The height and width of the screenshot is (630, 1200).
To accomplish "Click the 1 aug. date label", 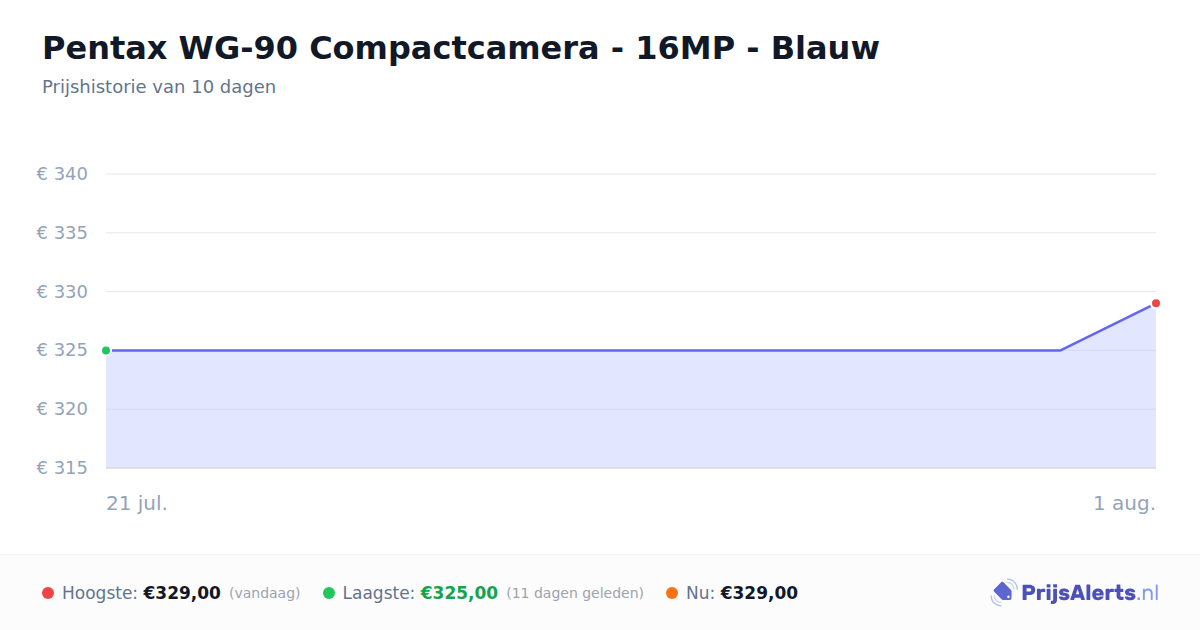I will tap(1124, 503).
